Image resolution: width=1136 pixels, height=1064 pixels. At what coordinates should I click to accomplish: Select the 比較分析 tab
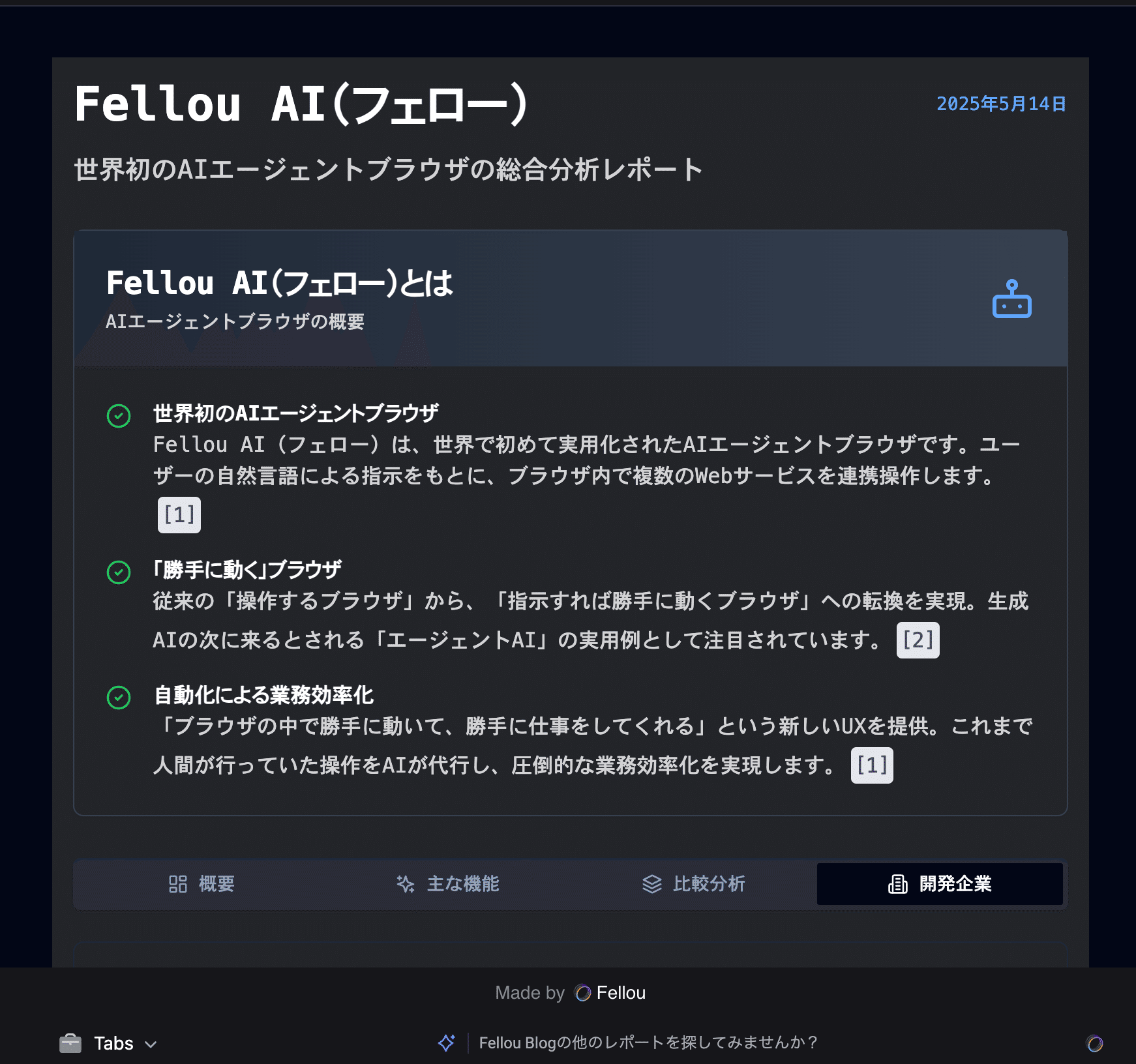694,884
